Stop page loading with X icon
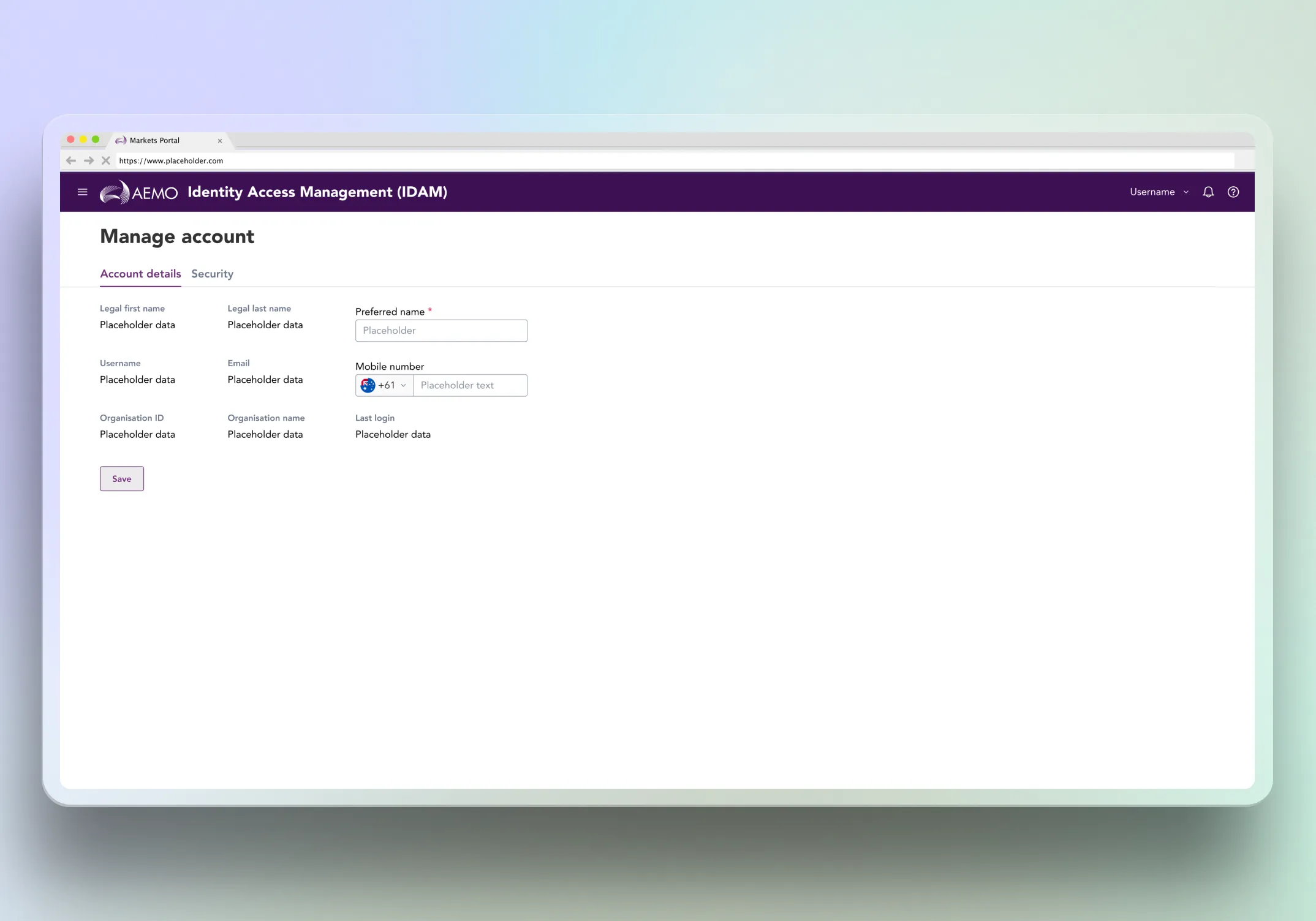 (106, 160)
